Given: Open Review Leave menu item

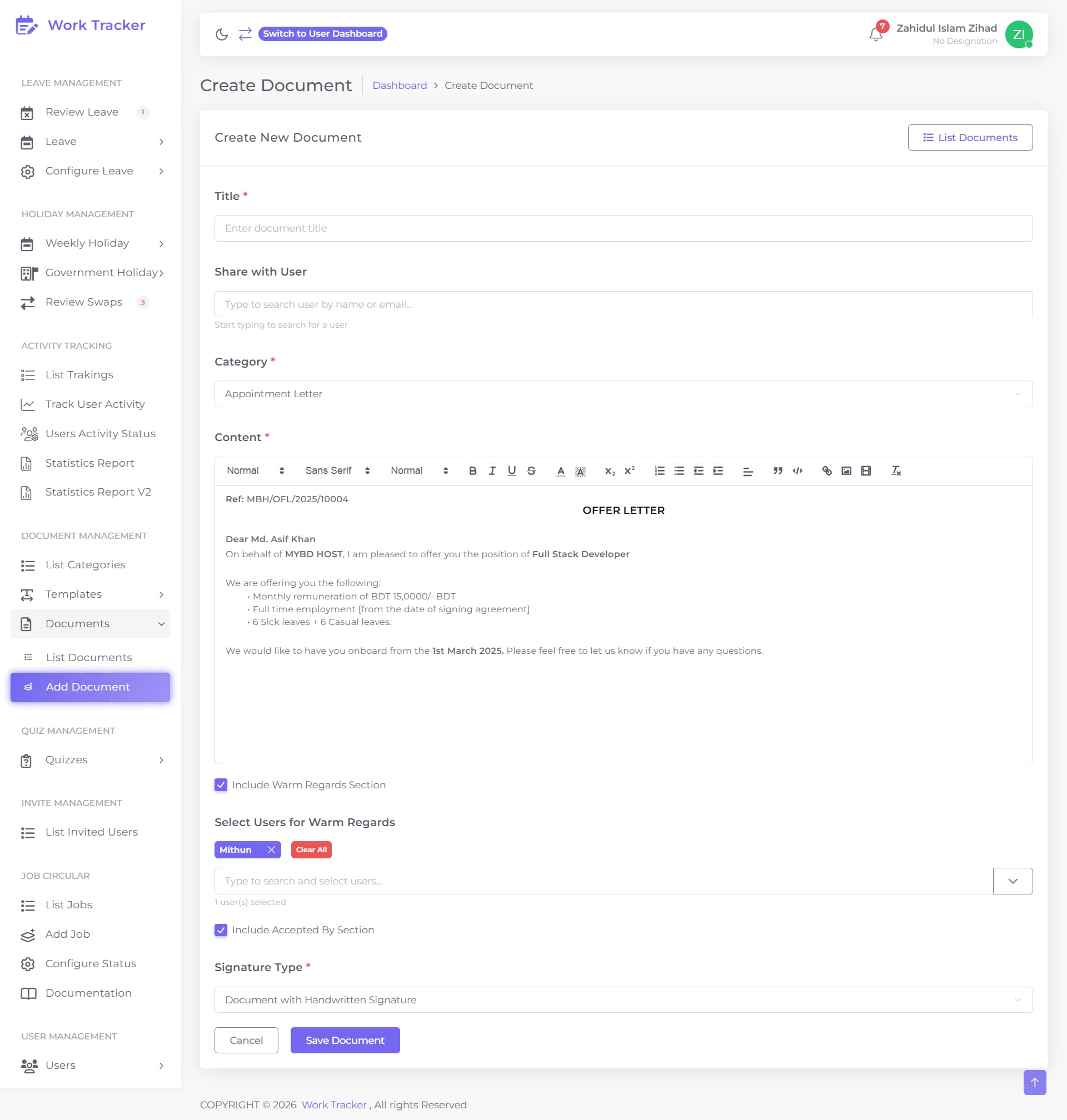Looking at the screenshot, I should tap(90, 112).
